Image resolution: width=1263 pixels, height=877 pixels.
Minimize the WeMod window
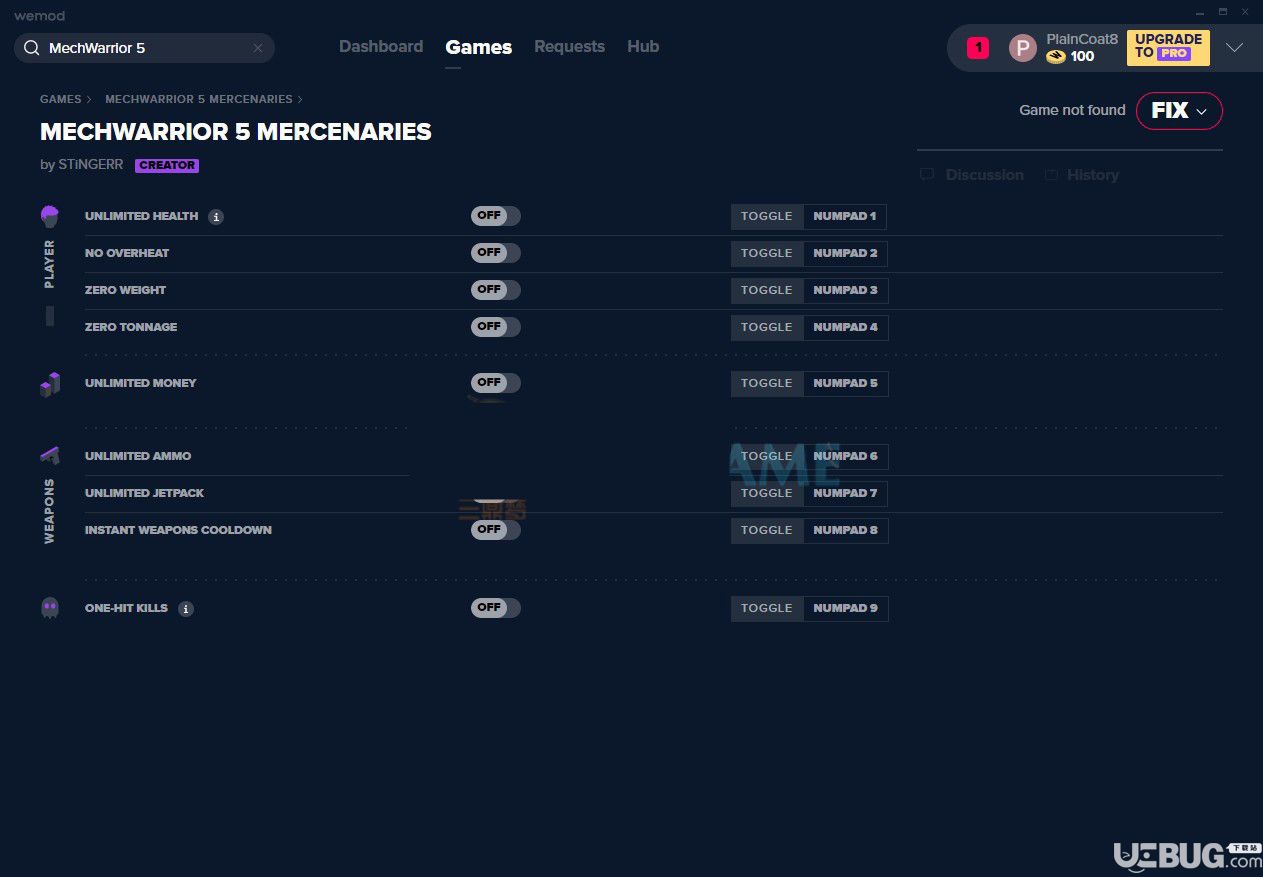[x=1201, y=12]
